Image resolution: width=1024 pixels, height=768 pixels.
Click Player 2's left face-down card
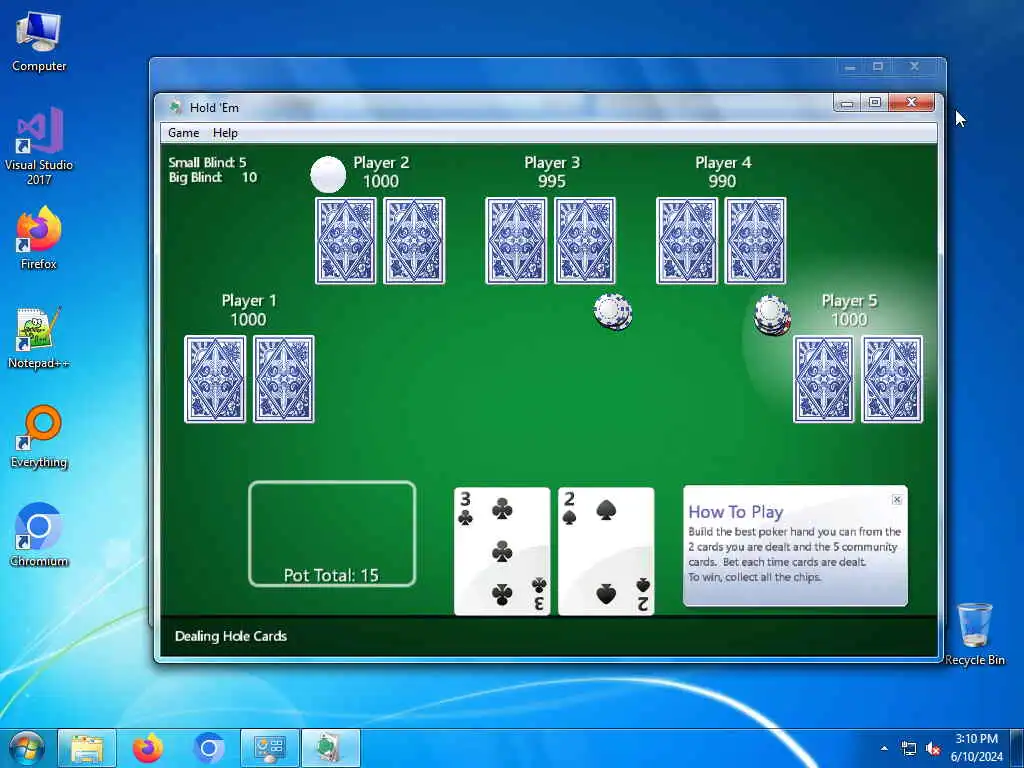(345, 241)
